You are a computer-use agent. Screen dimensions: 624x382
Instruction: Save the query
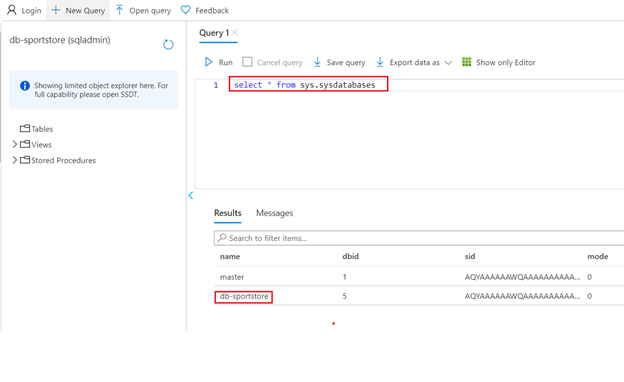click(x=339, y=62)
